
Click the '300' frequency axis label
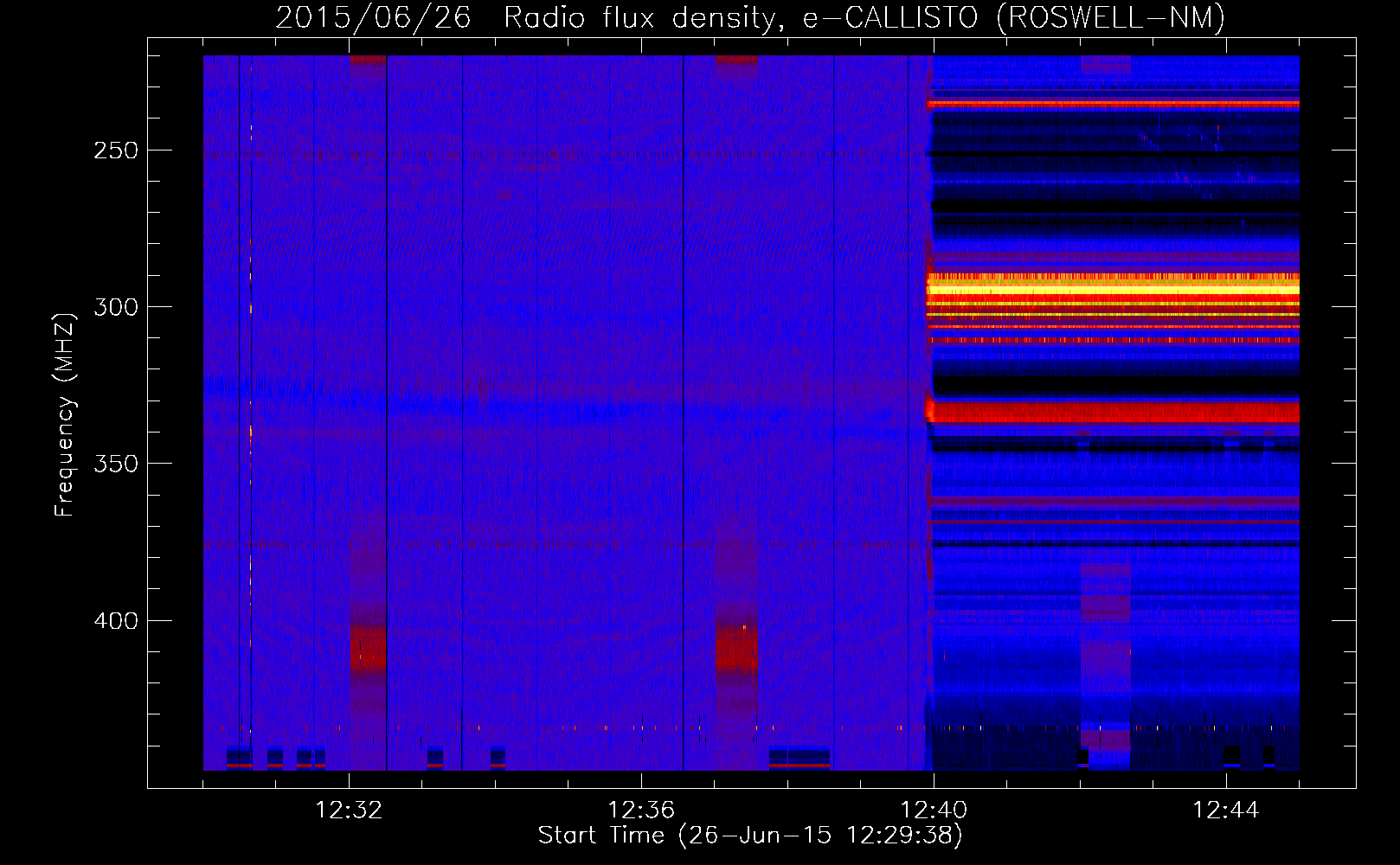click(x=116, y=307)
